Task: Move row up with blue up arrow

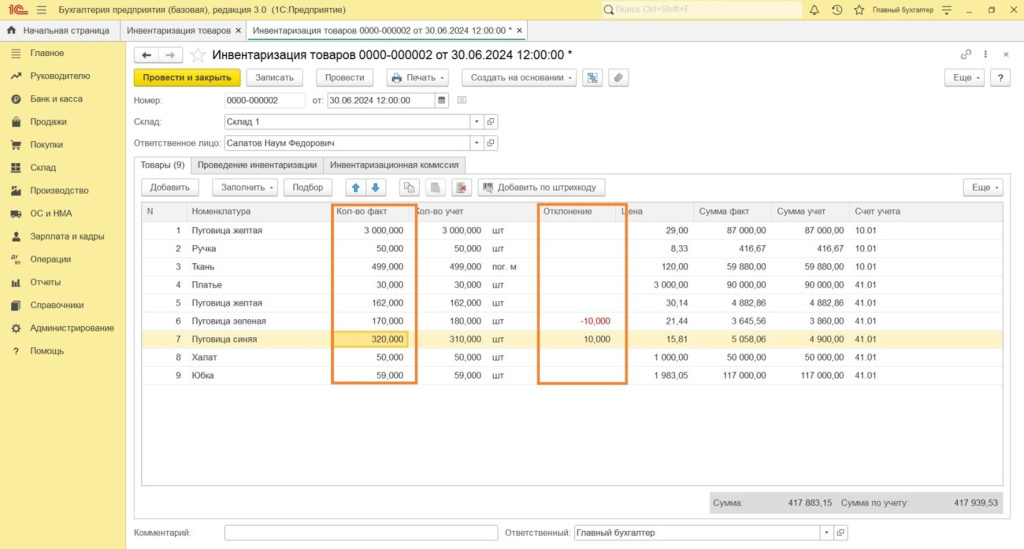Action: (355, 187)
